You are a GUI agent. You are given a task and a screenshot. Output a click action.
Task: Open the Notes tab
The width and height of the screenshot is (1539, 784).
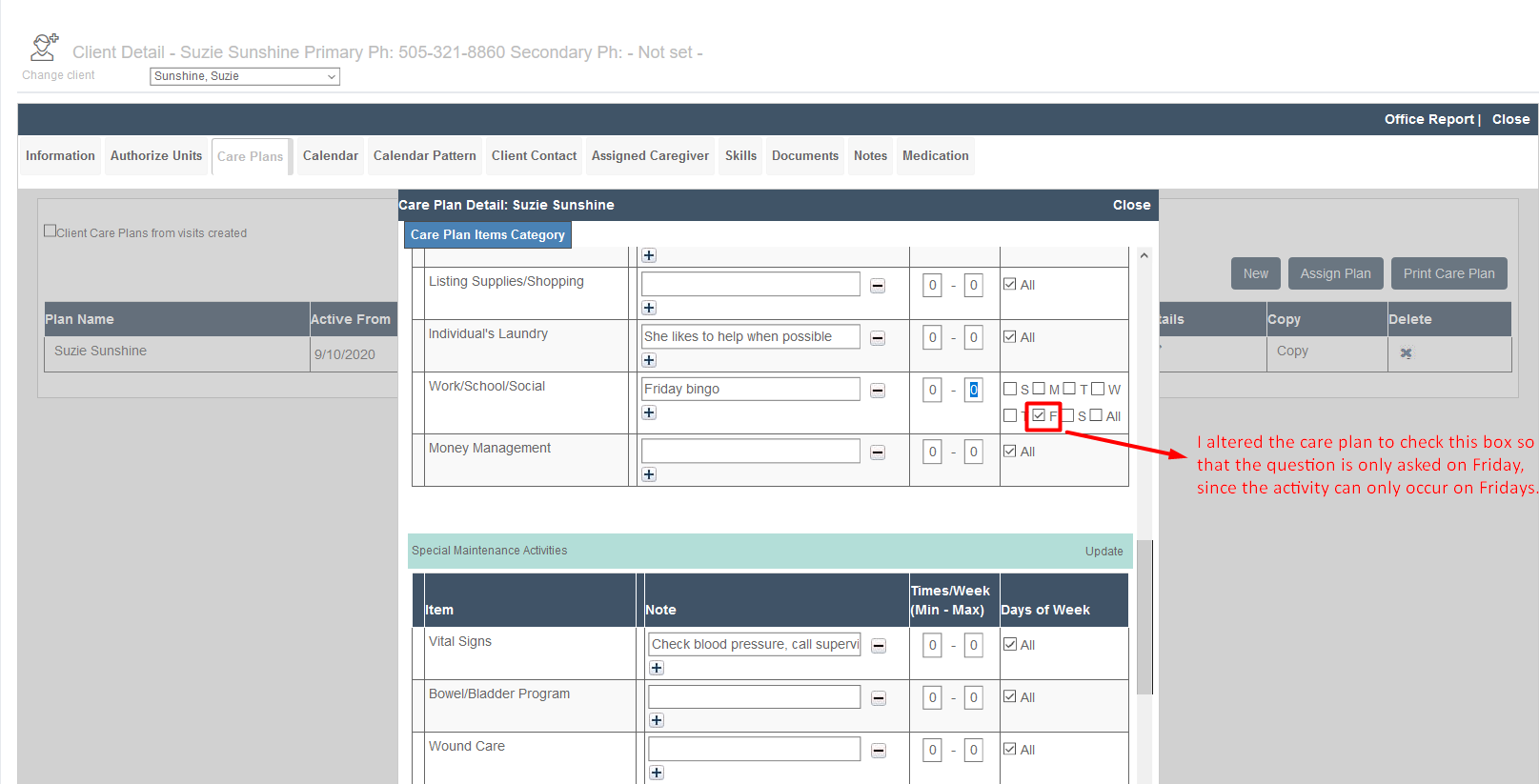tap(870, 156)
